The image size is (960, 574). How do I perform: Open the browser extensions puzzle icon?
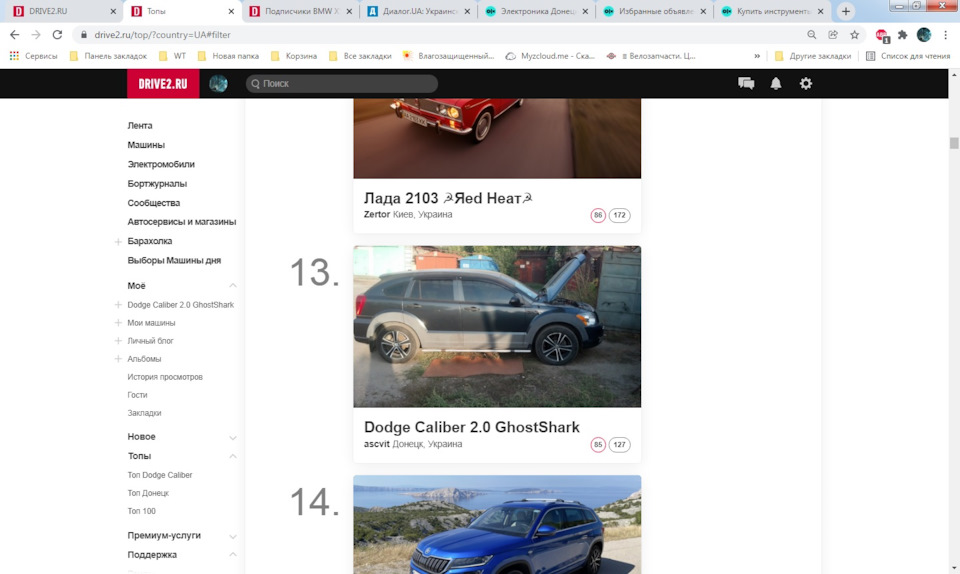902,35
